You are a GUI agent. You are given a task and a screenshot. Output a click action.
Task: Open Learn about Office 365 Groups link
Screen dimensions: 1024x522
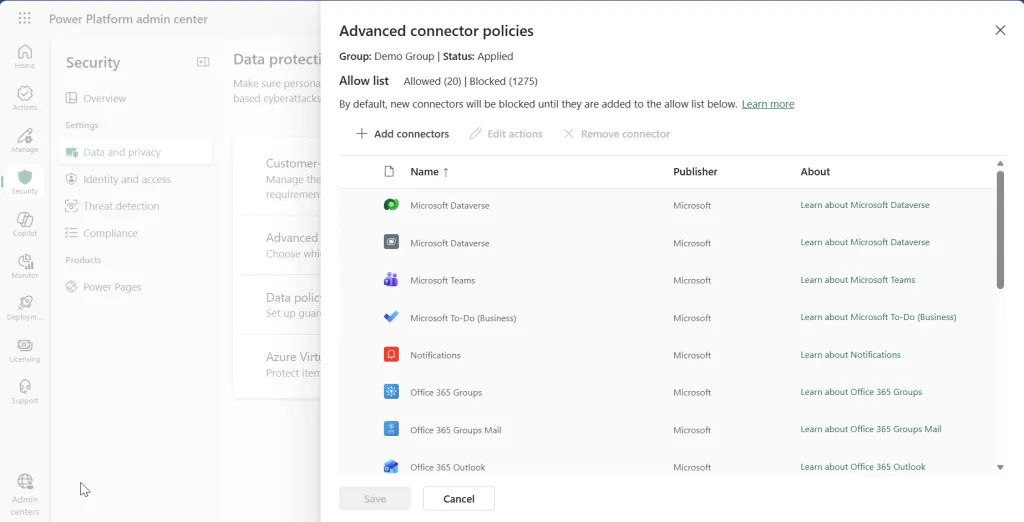click(x=861, y=392)
